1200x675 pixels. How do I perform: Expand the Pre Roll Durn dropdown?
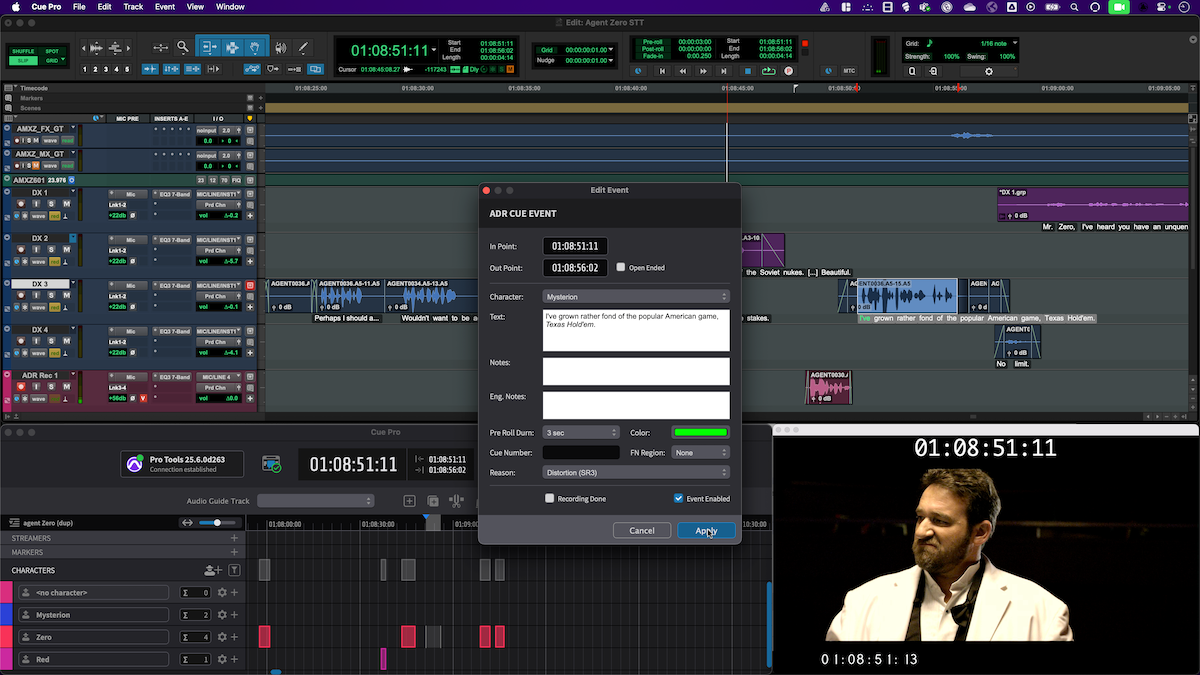pyautogui.click(x=581, y=433)
